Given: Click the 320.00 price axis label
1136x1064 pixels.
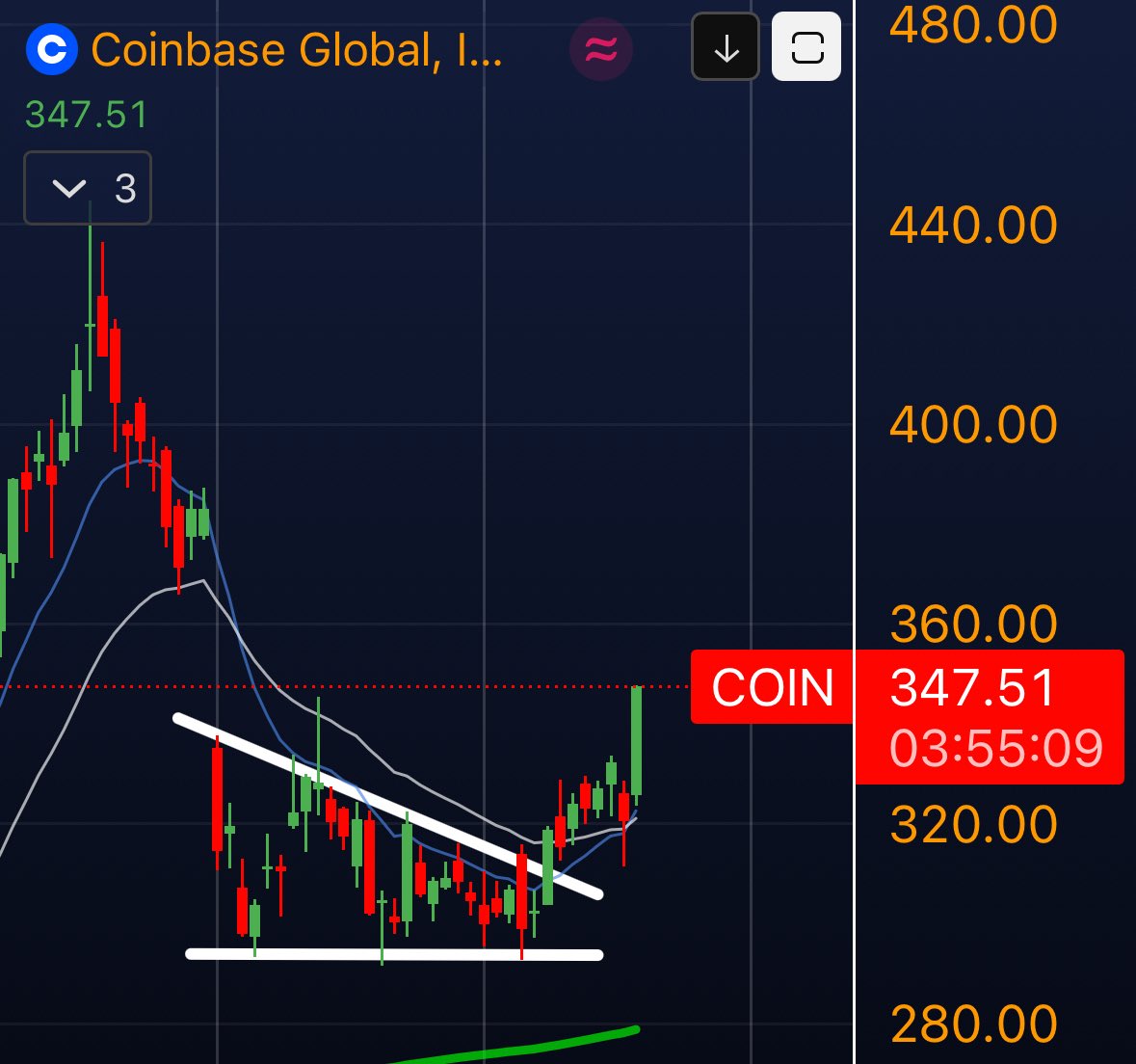Looking at the screenshot, I should [973, 824].
